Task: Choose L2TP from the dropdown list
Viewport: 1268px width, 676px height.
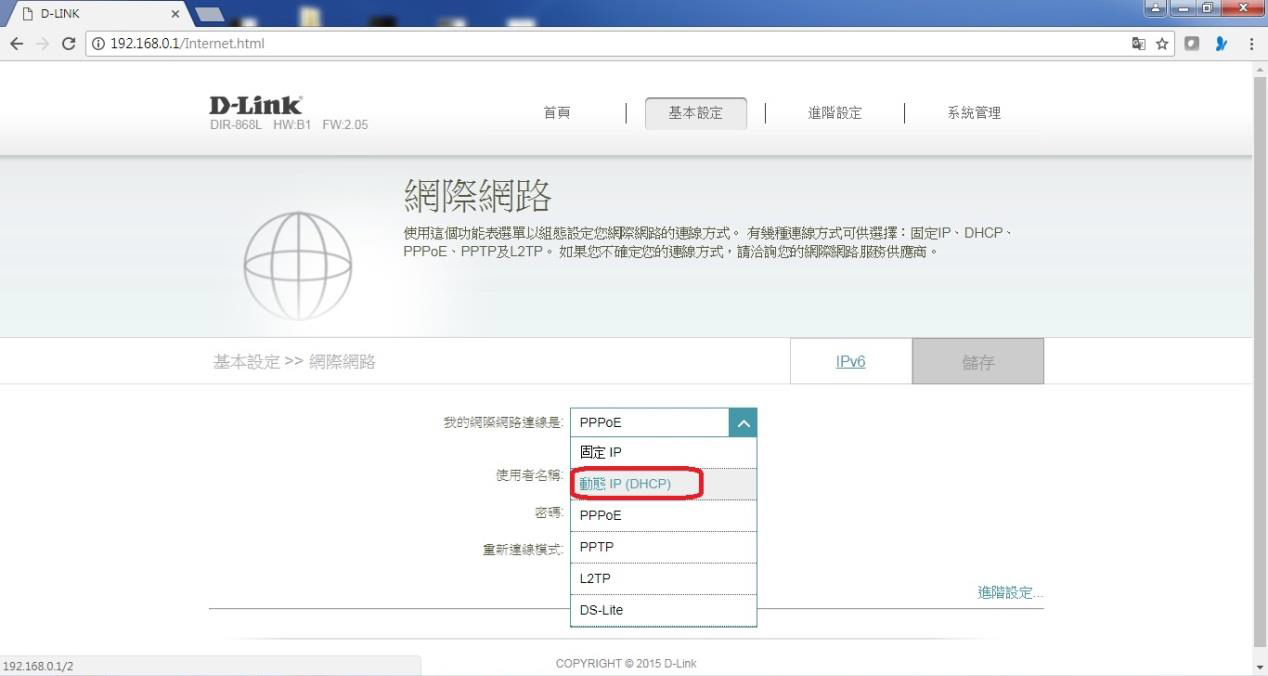Action: [663, 579]
